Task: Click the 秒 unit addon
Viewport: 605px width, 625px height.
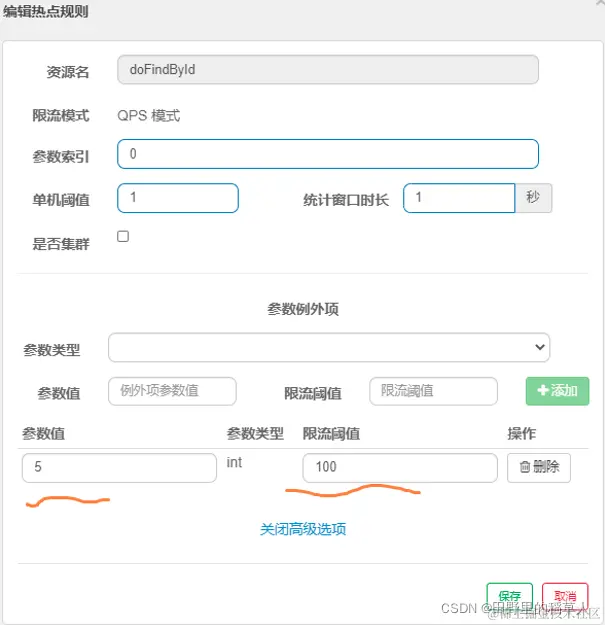Action: pos(533,198)
